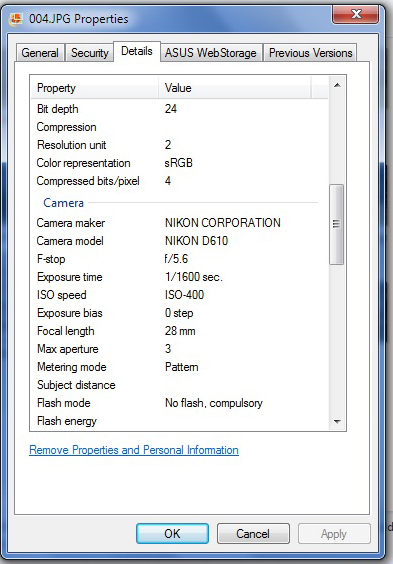Open the Security tab

tap(90, 53)
